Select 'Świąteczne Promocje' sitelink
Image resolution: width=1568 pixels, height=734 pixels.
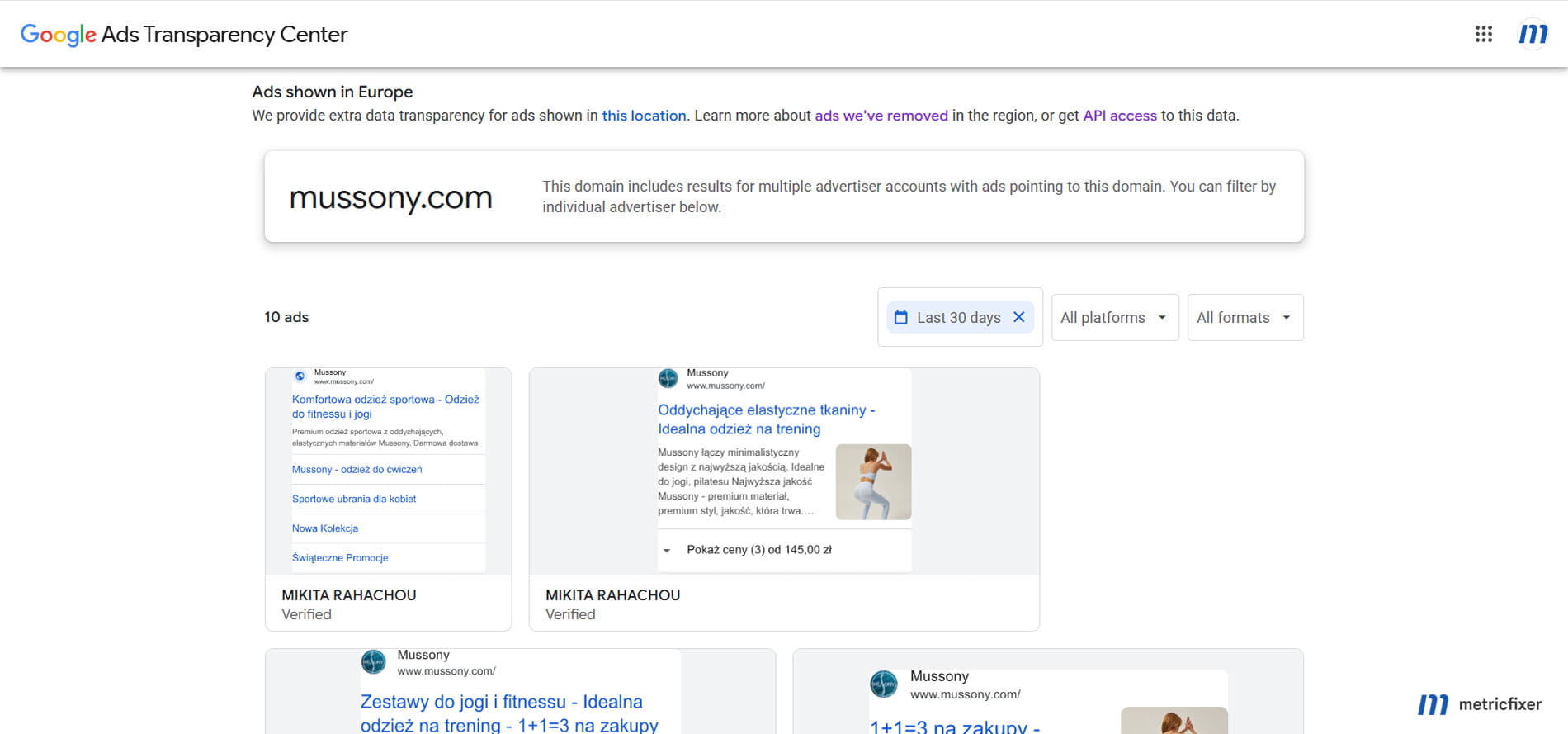coord(340,558)
